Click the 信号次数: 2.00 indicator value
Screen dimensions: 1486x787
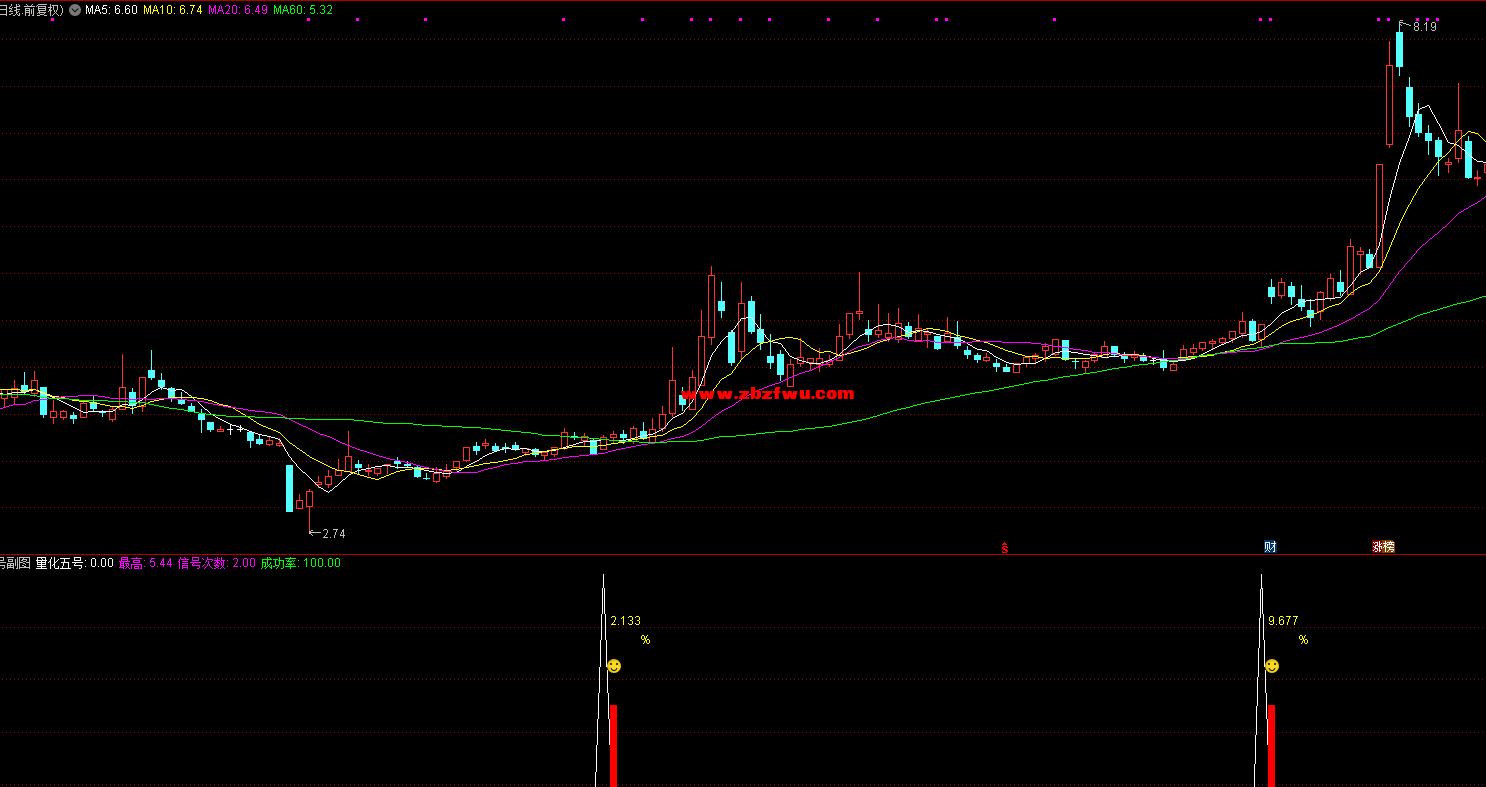(x=216, y=563)
